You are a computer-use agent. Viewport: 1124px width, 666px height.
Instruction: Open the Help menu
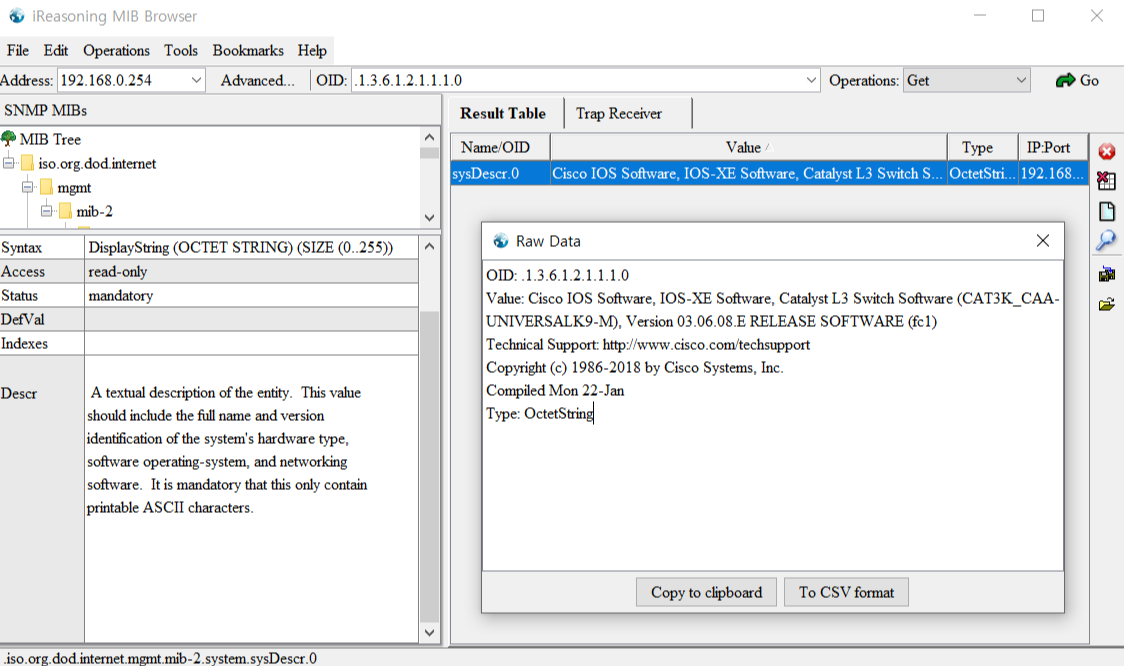(313, 50)
